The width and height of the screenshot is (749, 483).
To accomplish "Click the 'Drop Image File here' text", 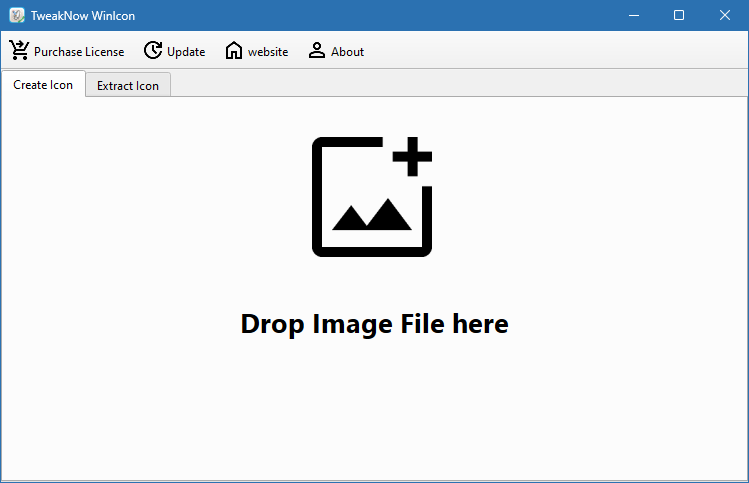I will point(374,324).
